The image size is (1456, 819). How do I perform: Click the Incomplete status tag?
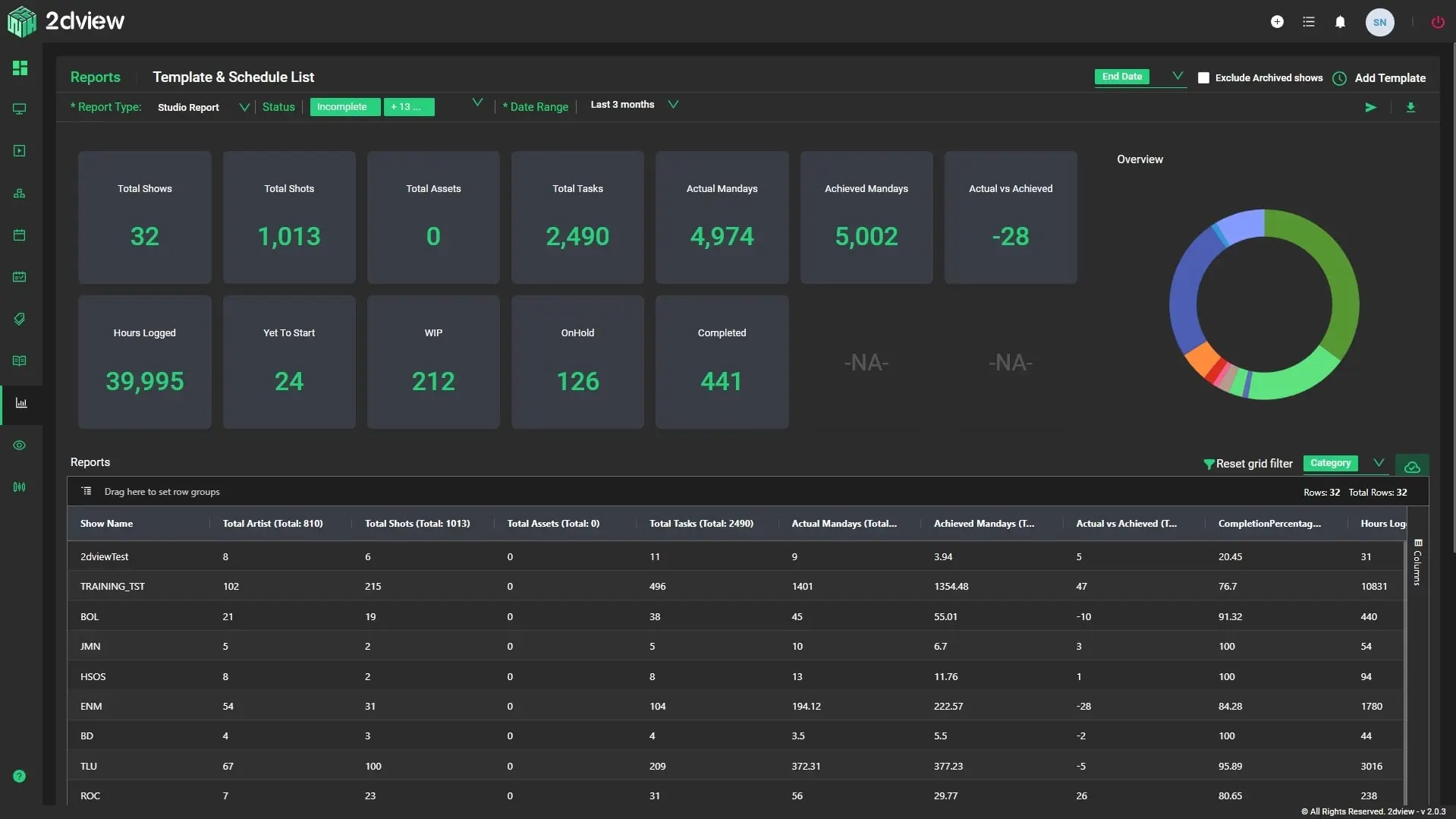(345, 107)
